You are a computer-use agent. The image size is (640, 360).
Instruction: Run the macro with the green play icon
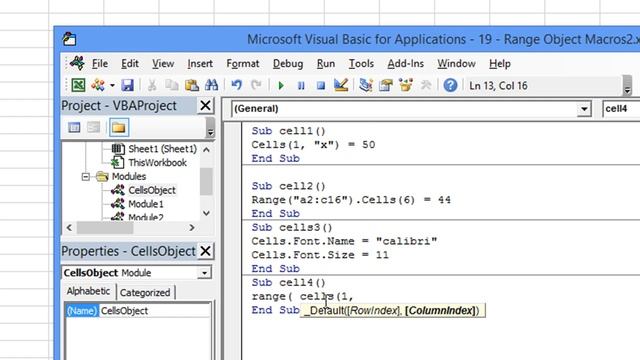pos(281,85)
